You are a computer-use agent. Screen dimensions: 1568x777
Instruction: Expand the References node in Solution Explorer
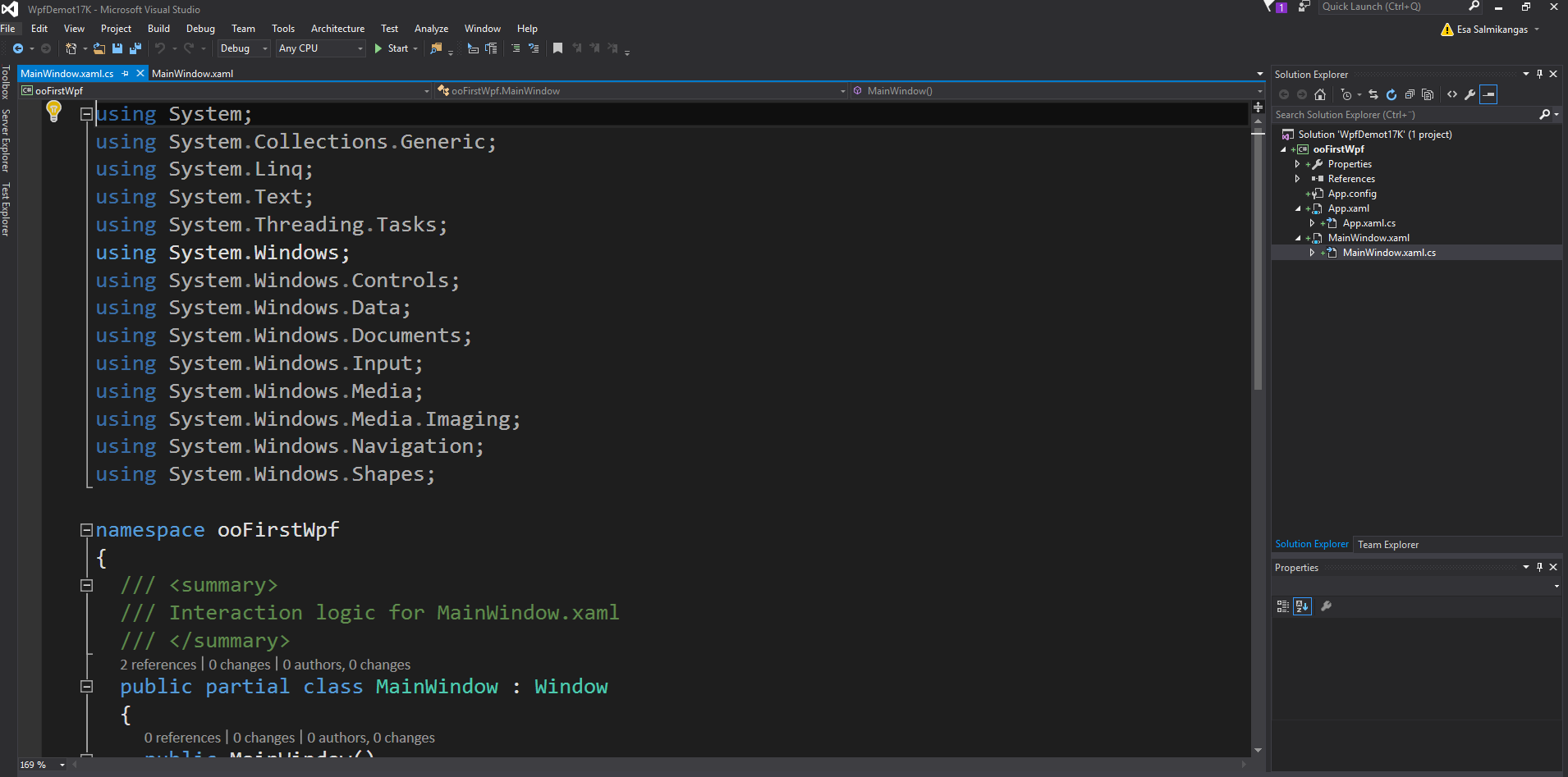click(1297, 179)
